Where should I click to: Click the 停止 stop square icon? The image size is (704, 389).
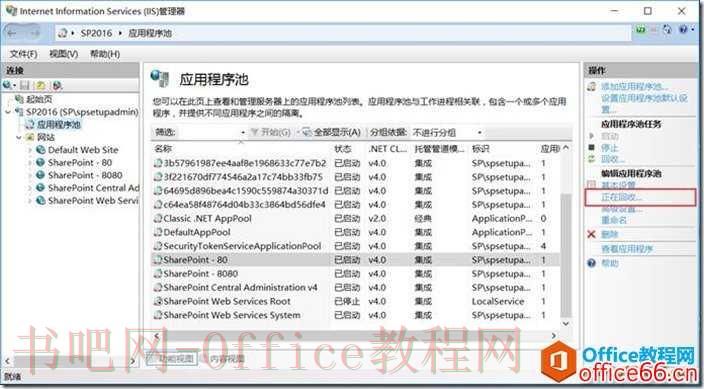click(x=592, y=147)
